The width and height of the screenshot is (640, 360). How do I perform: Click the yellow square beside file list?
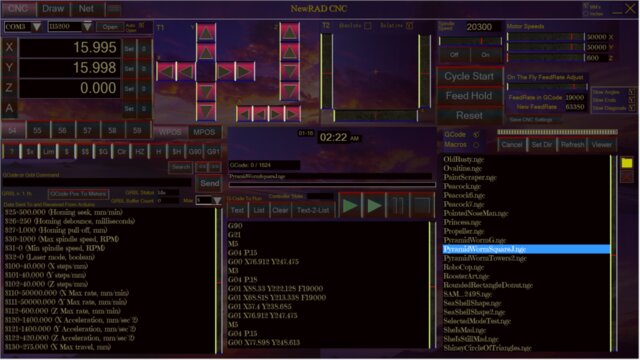(627, 163)
